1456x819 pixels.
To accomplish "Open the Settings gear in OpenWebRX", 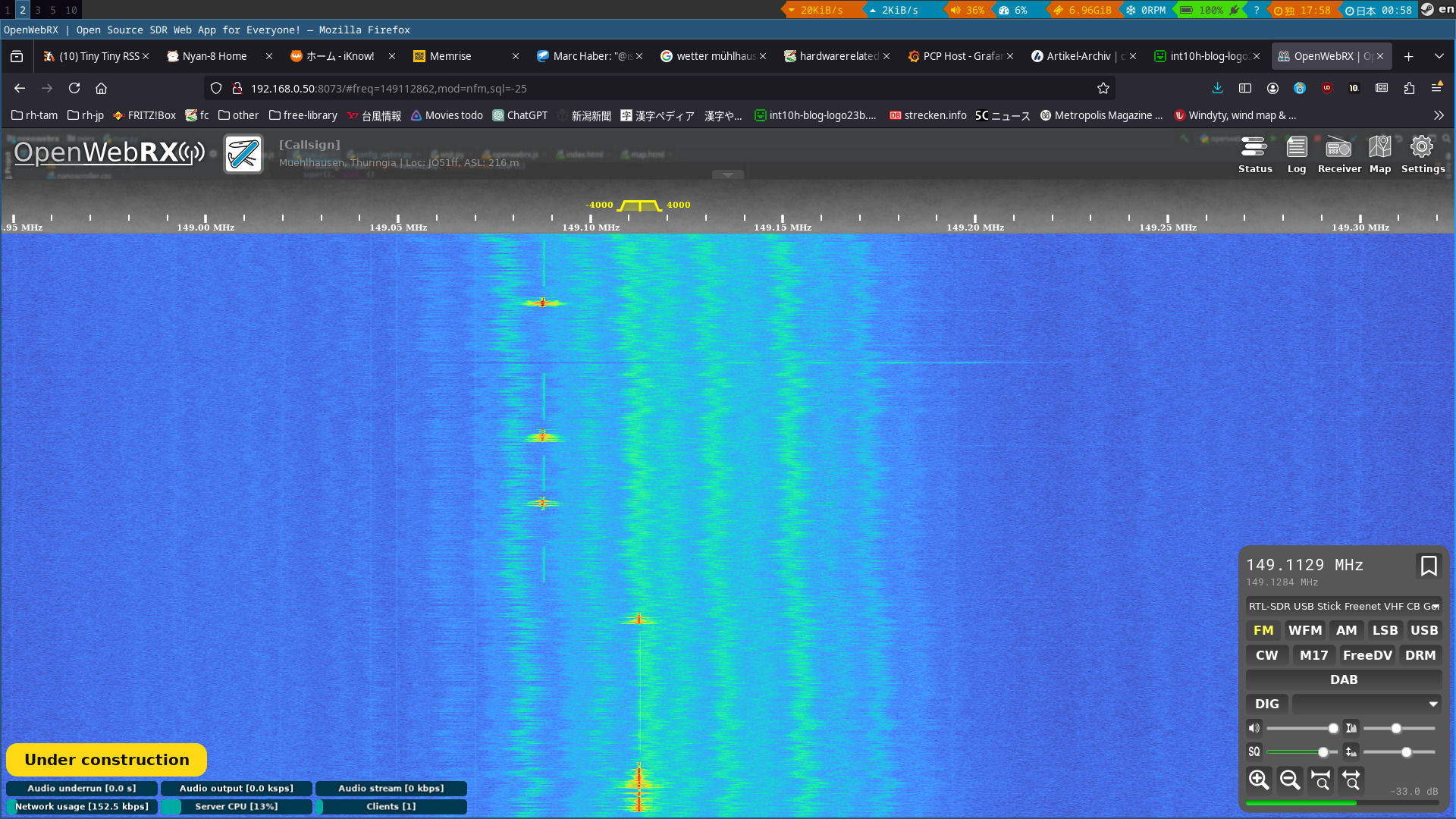I will tap(1423, 155).
